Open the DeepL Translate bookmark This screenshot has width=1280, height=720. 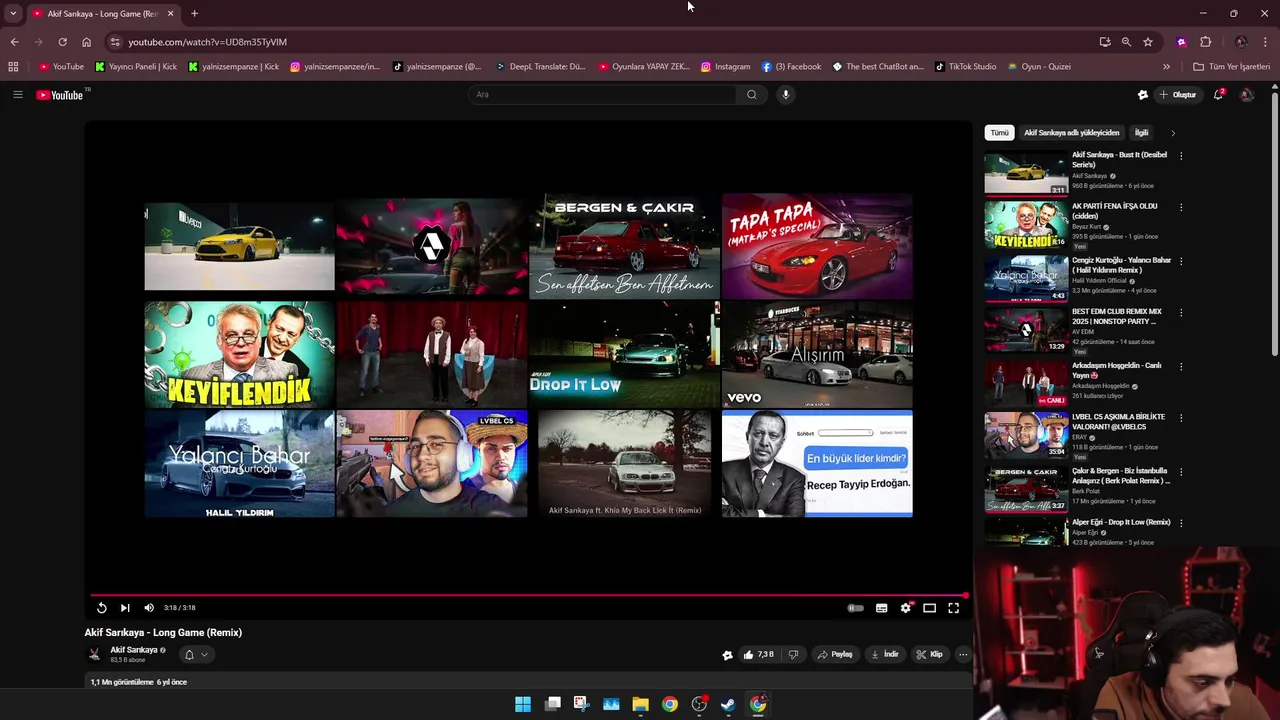pyautogui.click(x=541, y=67)
